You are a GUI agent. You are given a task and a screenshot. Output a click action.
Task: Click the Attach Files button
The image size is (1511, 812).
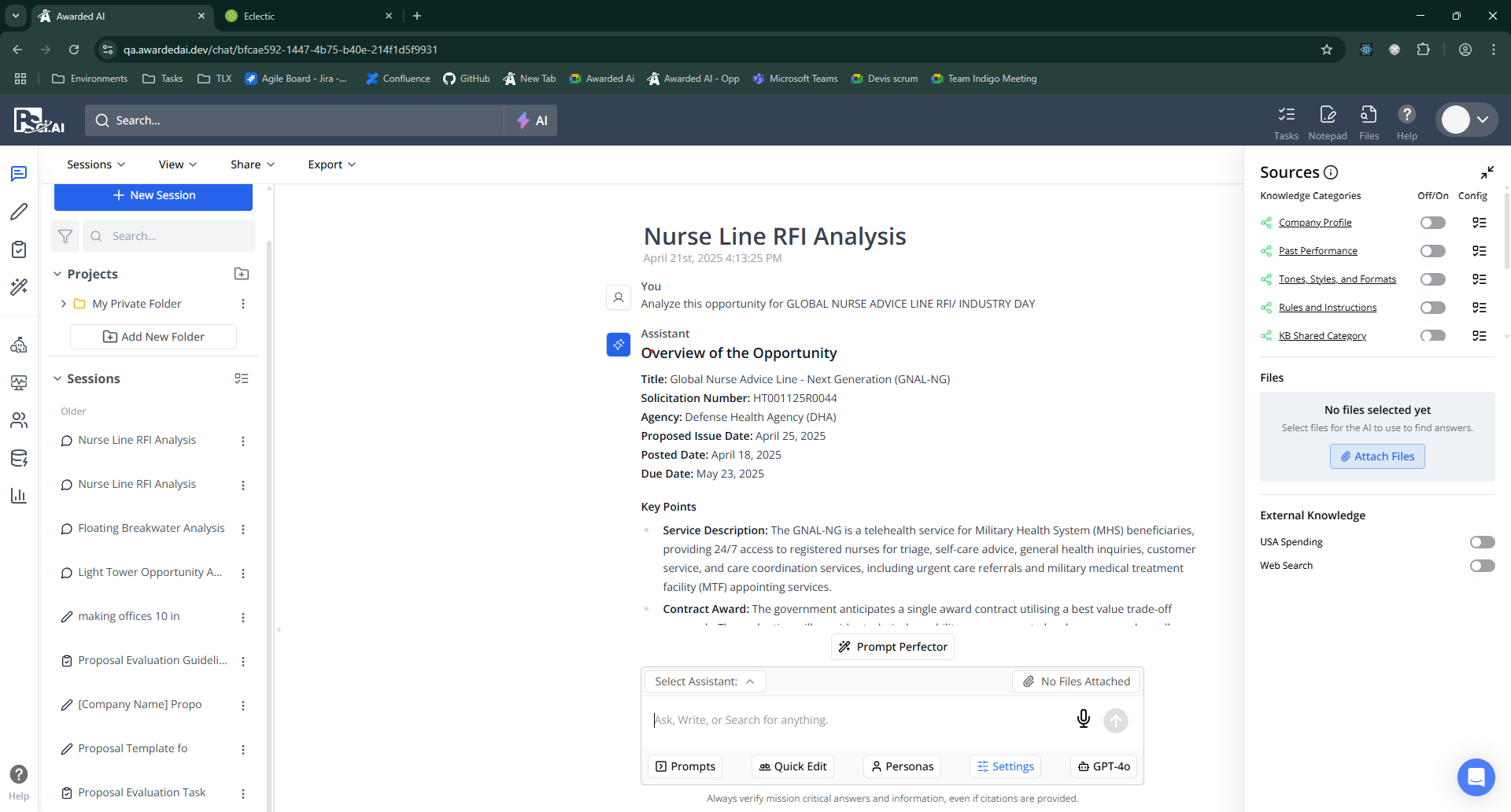(x=1376, y=456)
